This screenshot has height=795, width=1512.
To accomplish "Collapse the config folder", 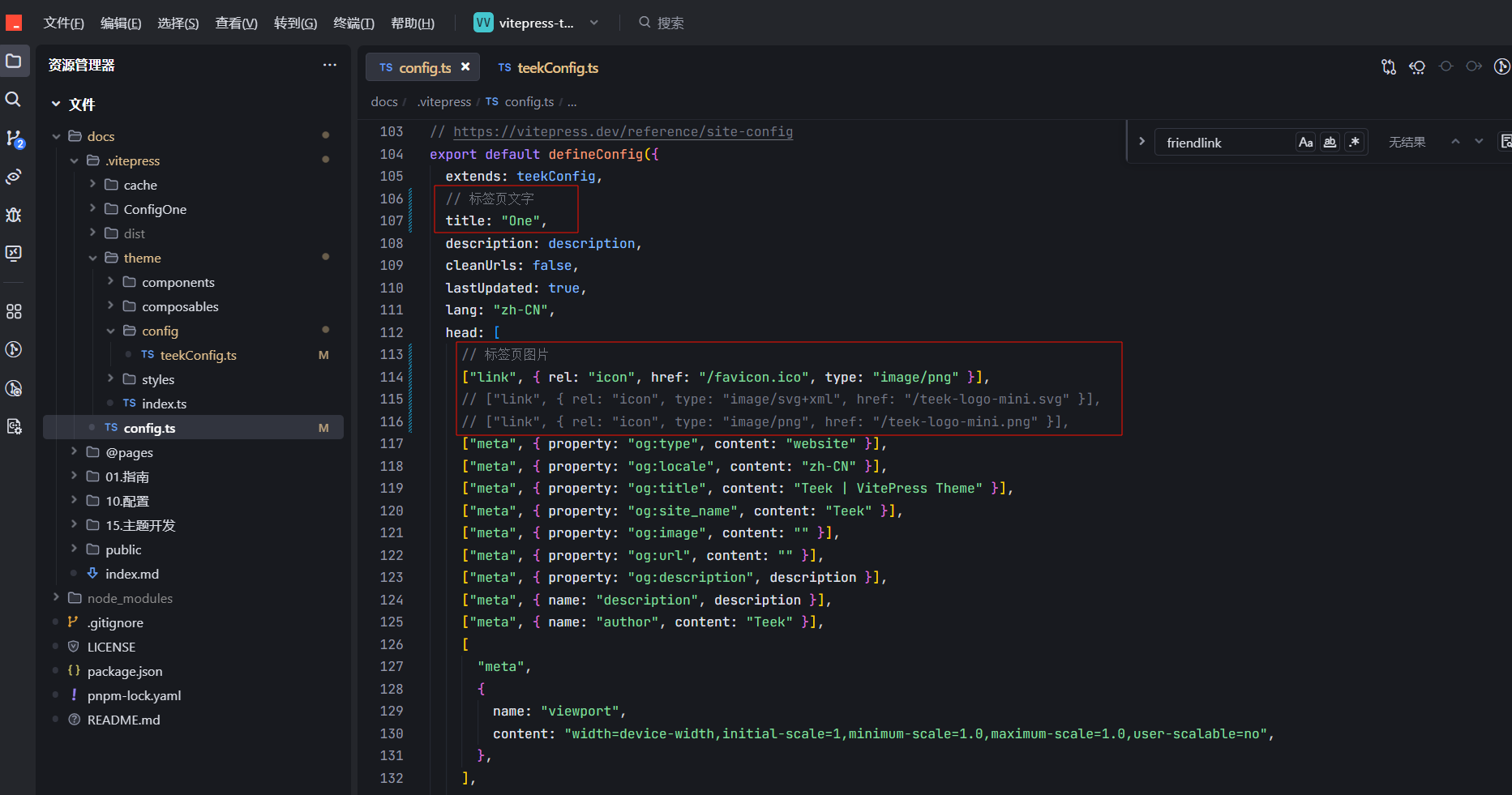I will pos(110,331).
